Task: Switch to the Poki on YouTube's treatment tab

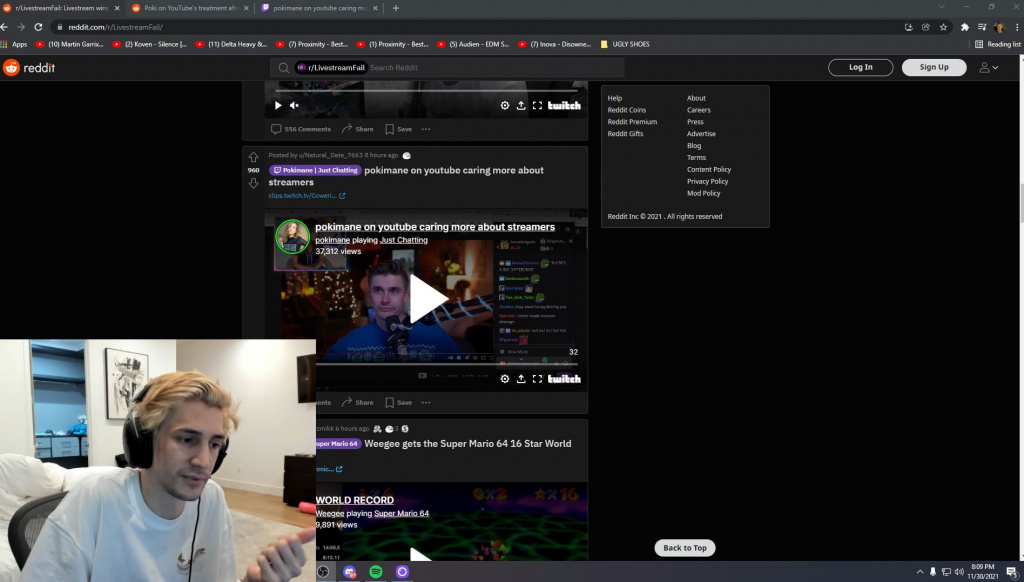Action: pyautogui.click(x=190, y=8)
